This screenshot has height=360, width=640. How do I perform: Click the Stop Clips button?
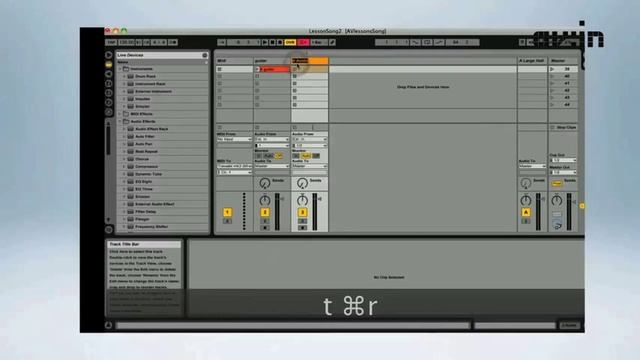point(563,127)
